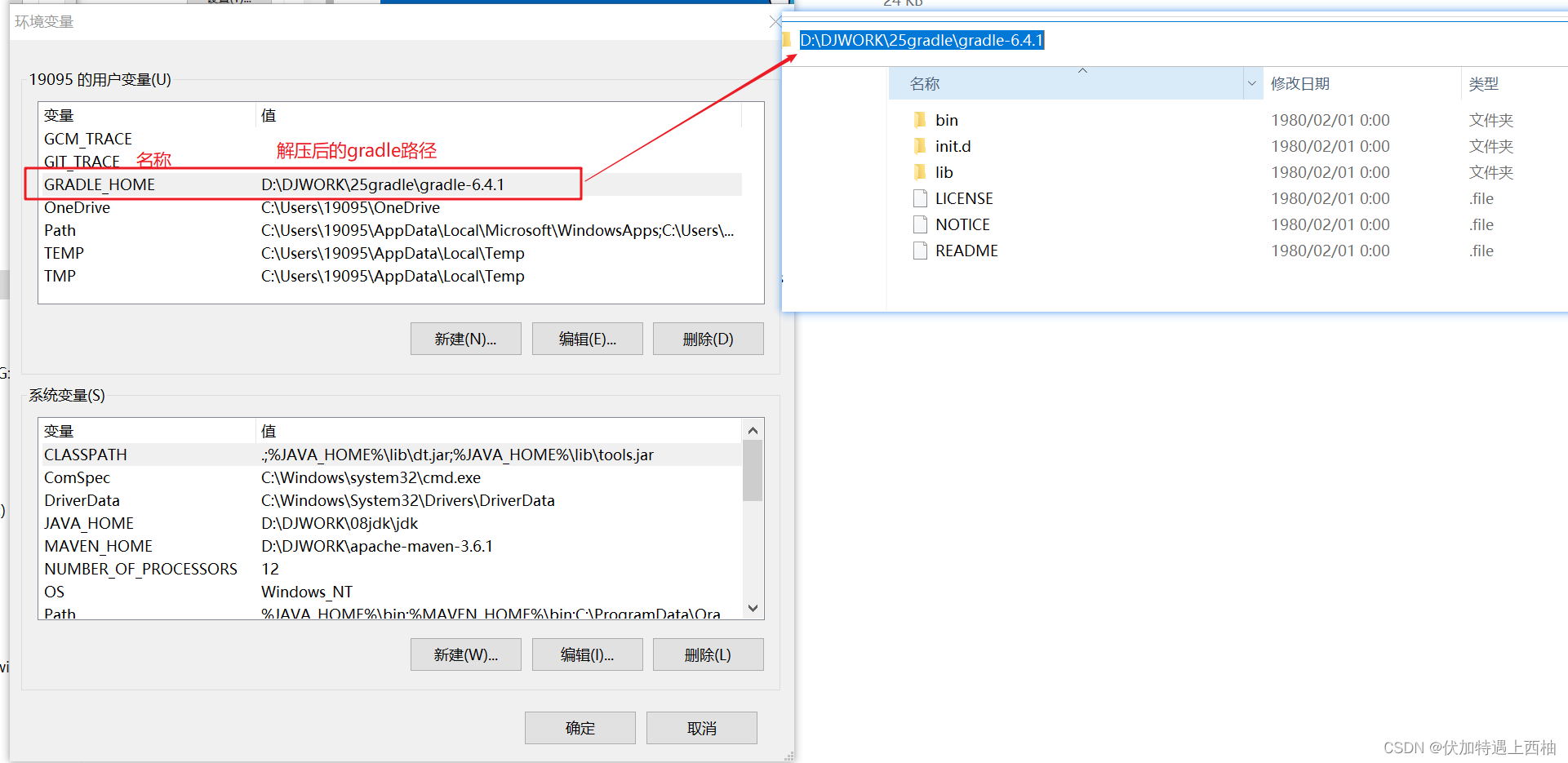Select the DriverData system variable
Image resolution: width=1568 pixels, height=763 pixels.
(x=392, y=500)
